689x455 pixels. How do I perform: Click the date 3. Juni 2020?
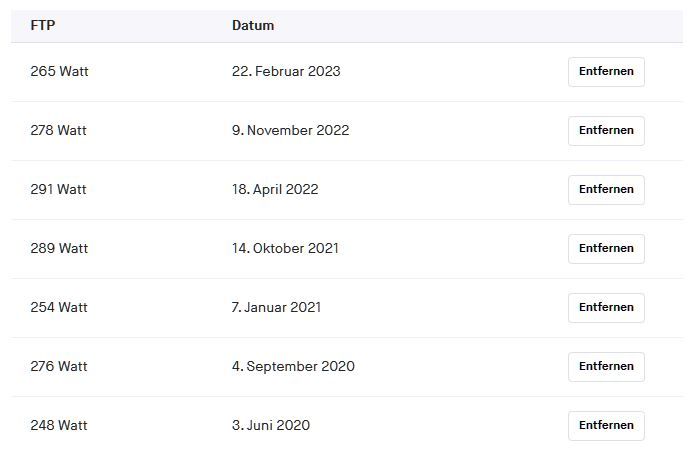click(x=270, y=426)
